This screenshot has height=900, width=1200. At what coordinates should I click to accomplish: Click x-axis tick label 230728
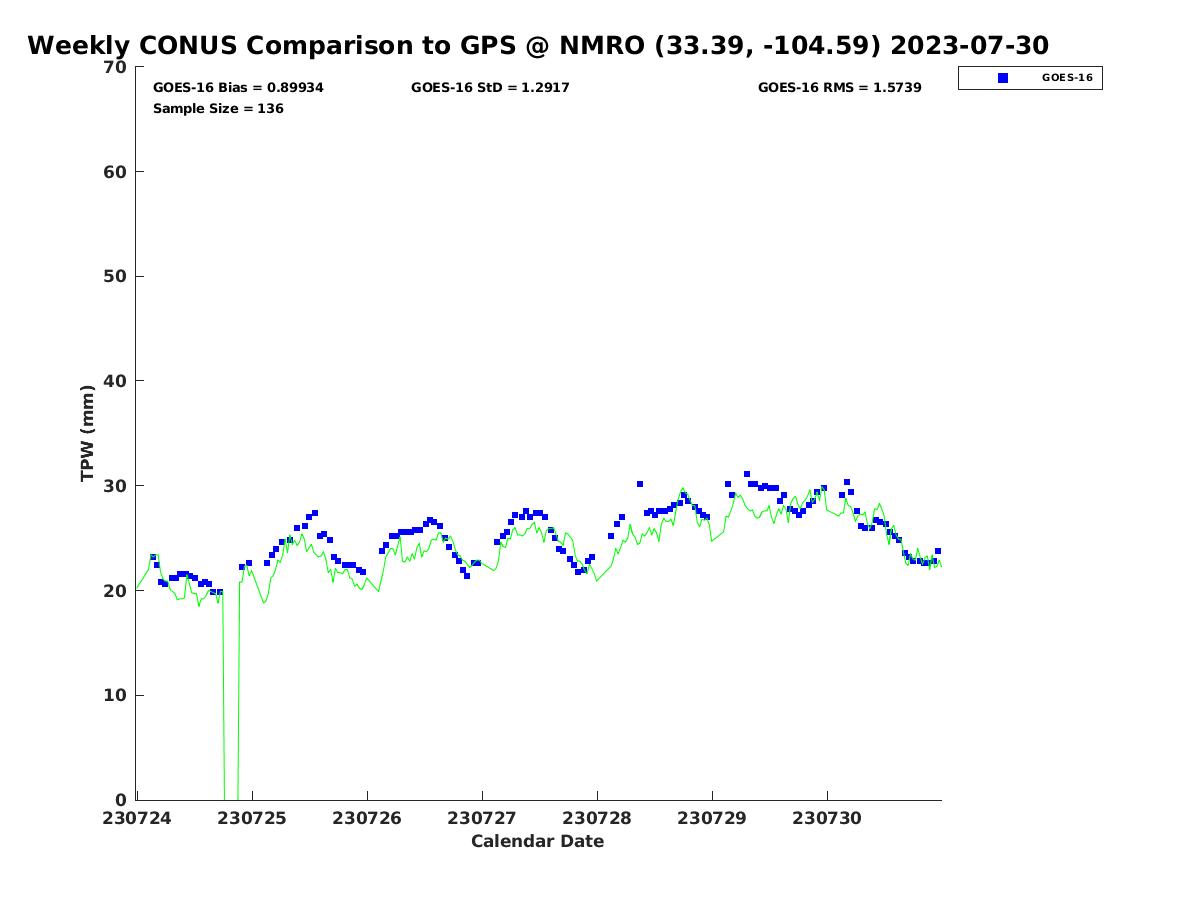[x=597, y=818]
